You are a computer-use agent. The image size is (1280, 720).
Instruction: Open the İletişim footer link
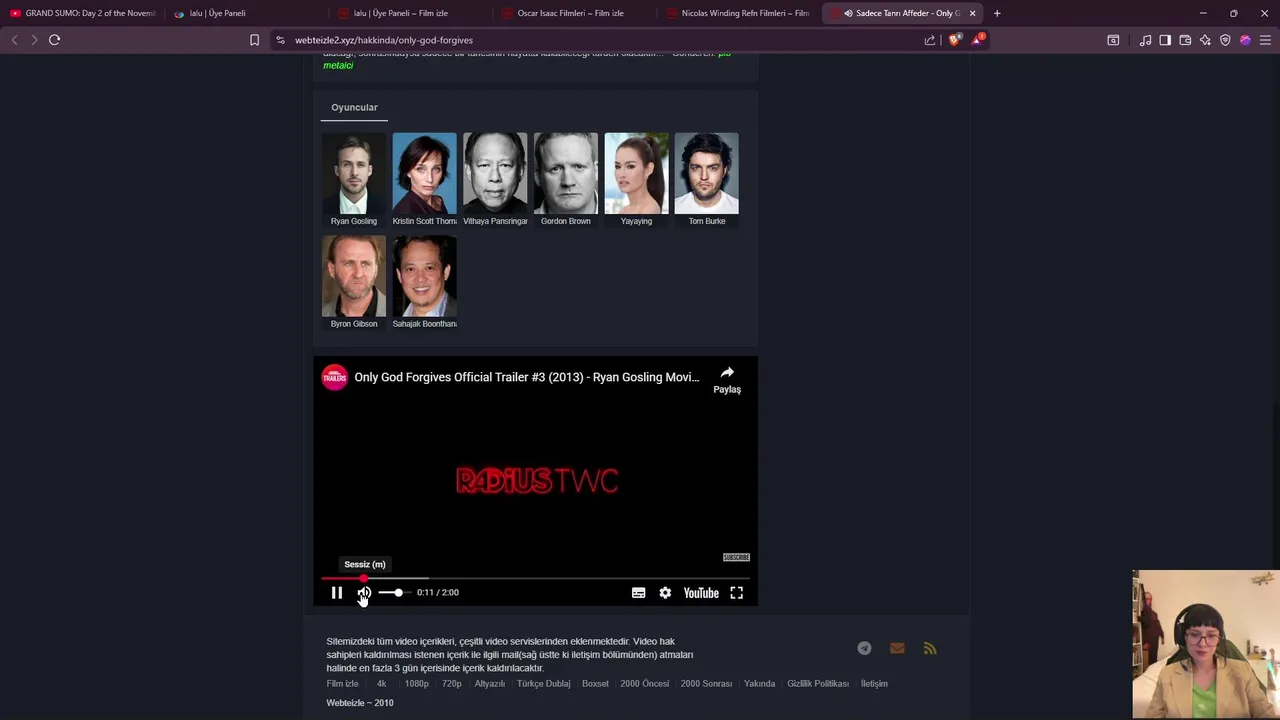874,684
